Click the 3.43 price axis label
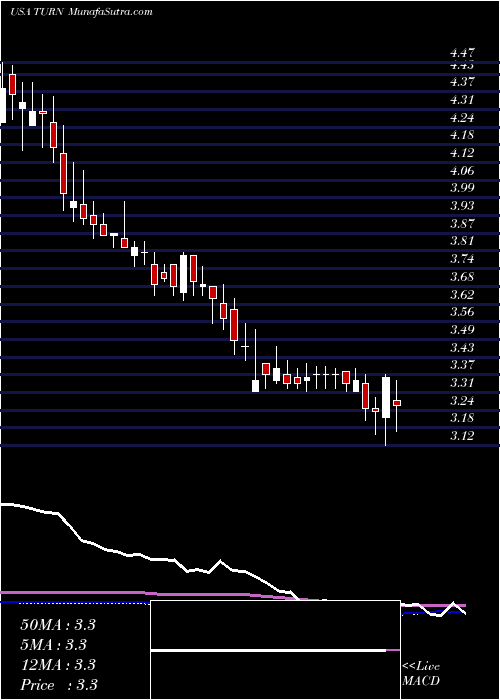Image resolution: width=500 pixels, height=700 pixels. click(462, 347)
